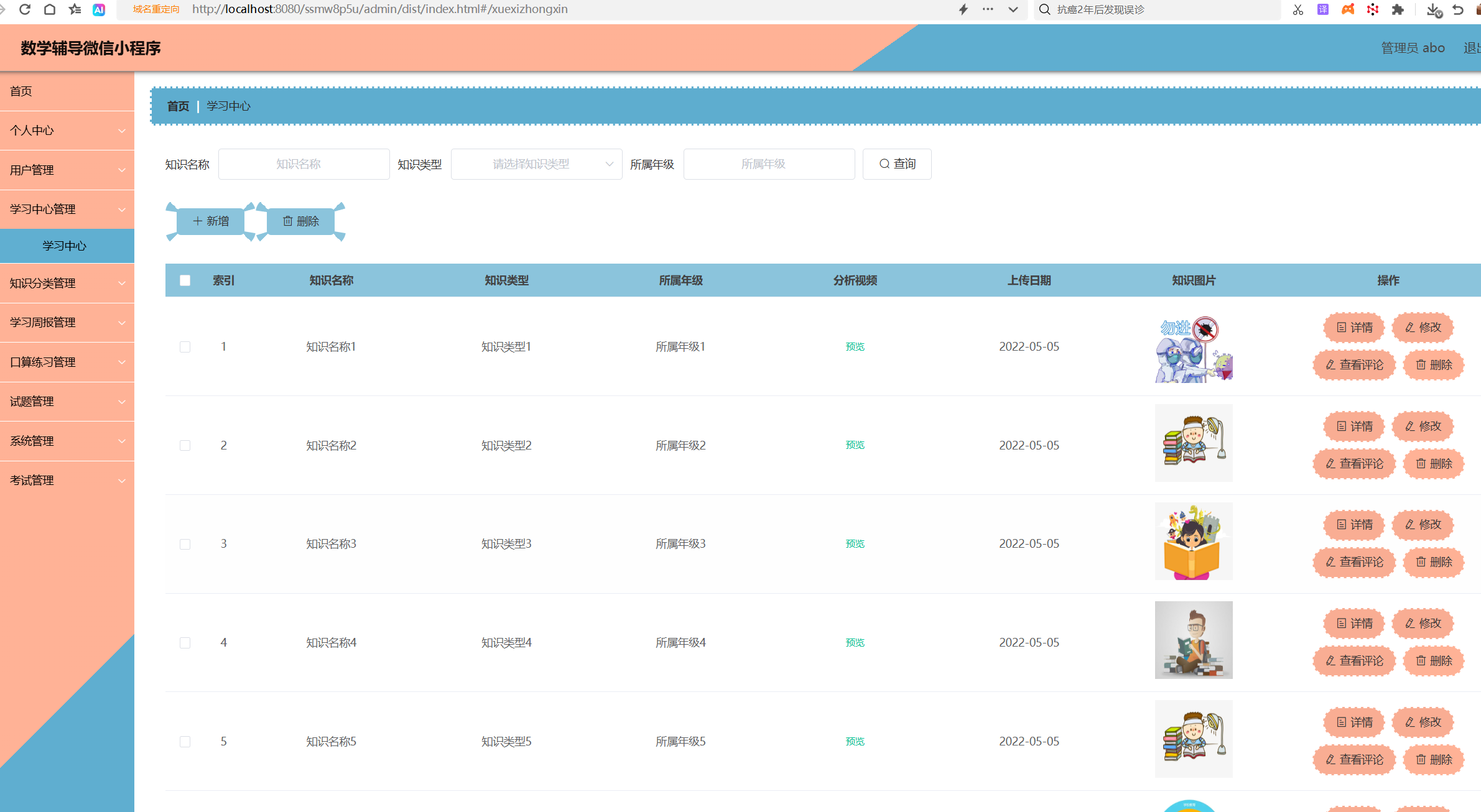Expand the 个人中心 sidebar section
The image size is (1481, 812).
click(67, 131)
